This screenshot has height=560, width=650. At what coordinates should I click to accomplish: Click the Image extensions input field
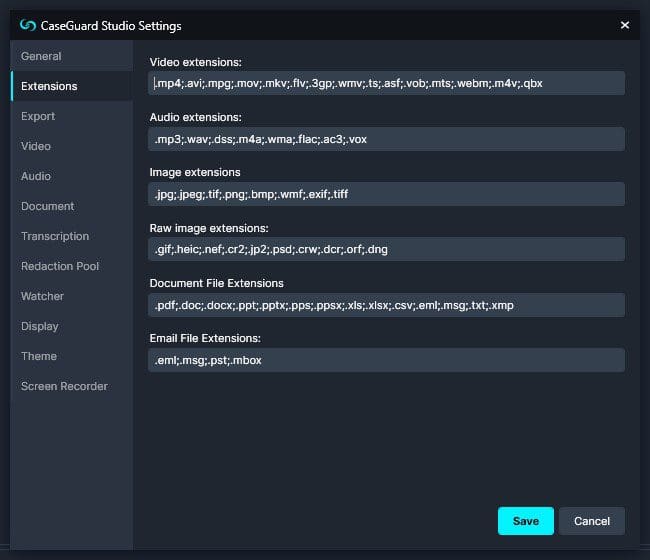click(x=386, y=194)
